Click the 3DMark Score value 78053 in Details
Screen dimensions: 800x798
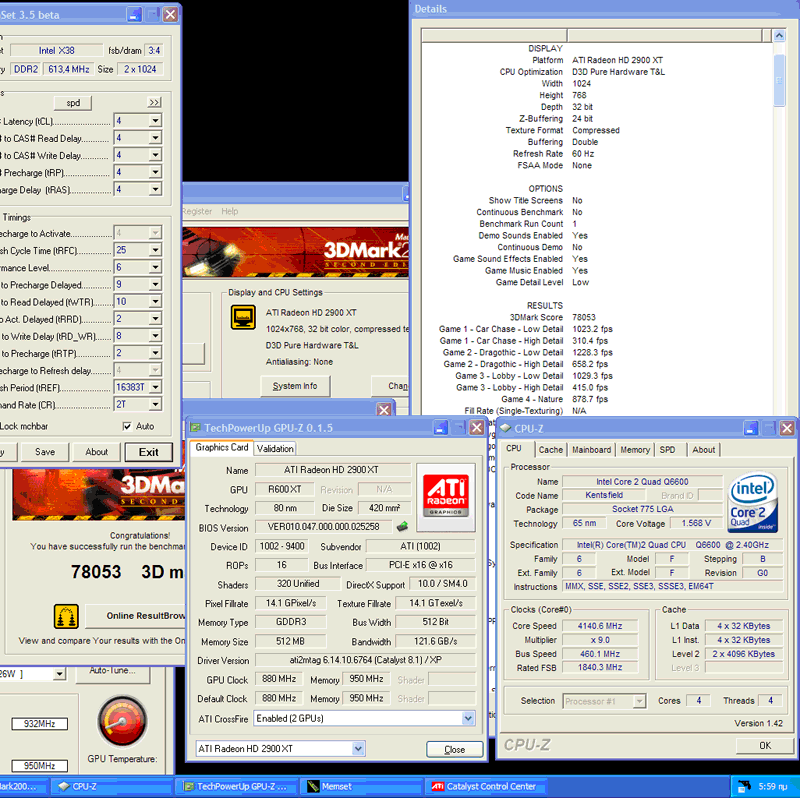click(x=584, y=317)
